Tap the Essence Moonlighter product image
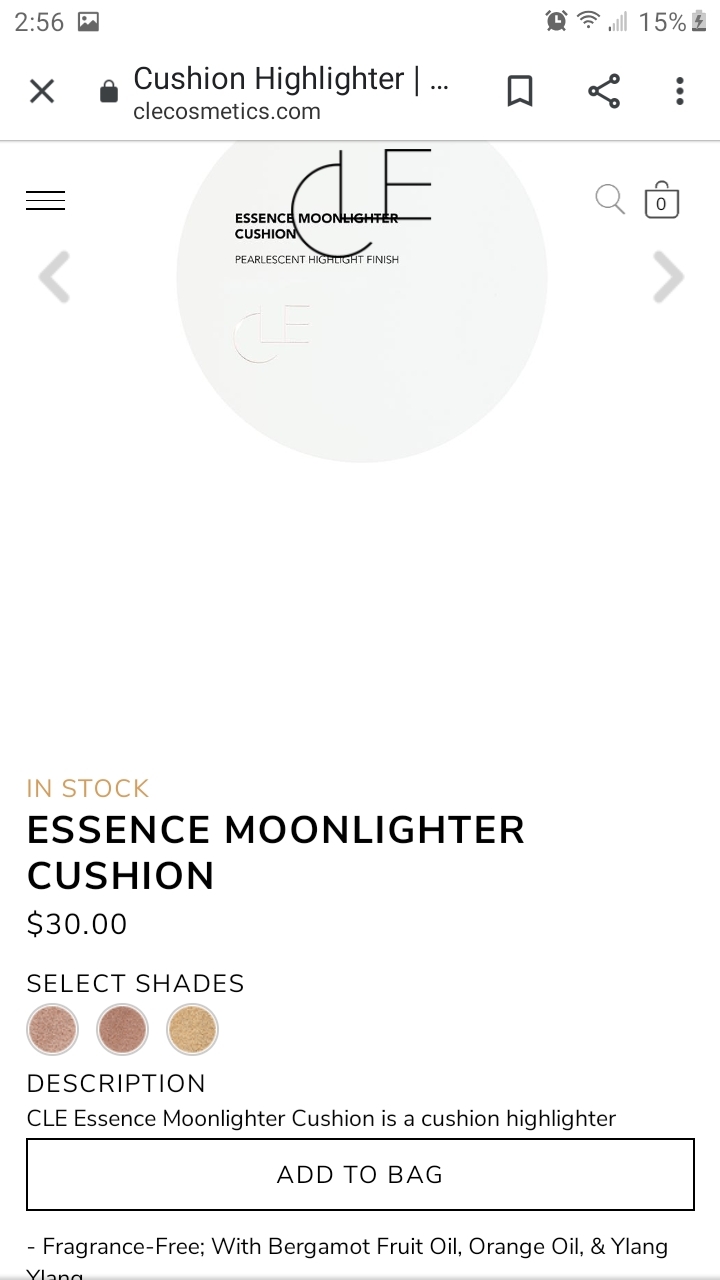The height and width of the screenshot is (1280, 720). click(362, 300)
